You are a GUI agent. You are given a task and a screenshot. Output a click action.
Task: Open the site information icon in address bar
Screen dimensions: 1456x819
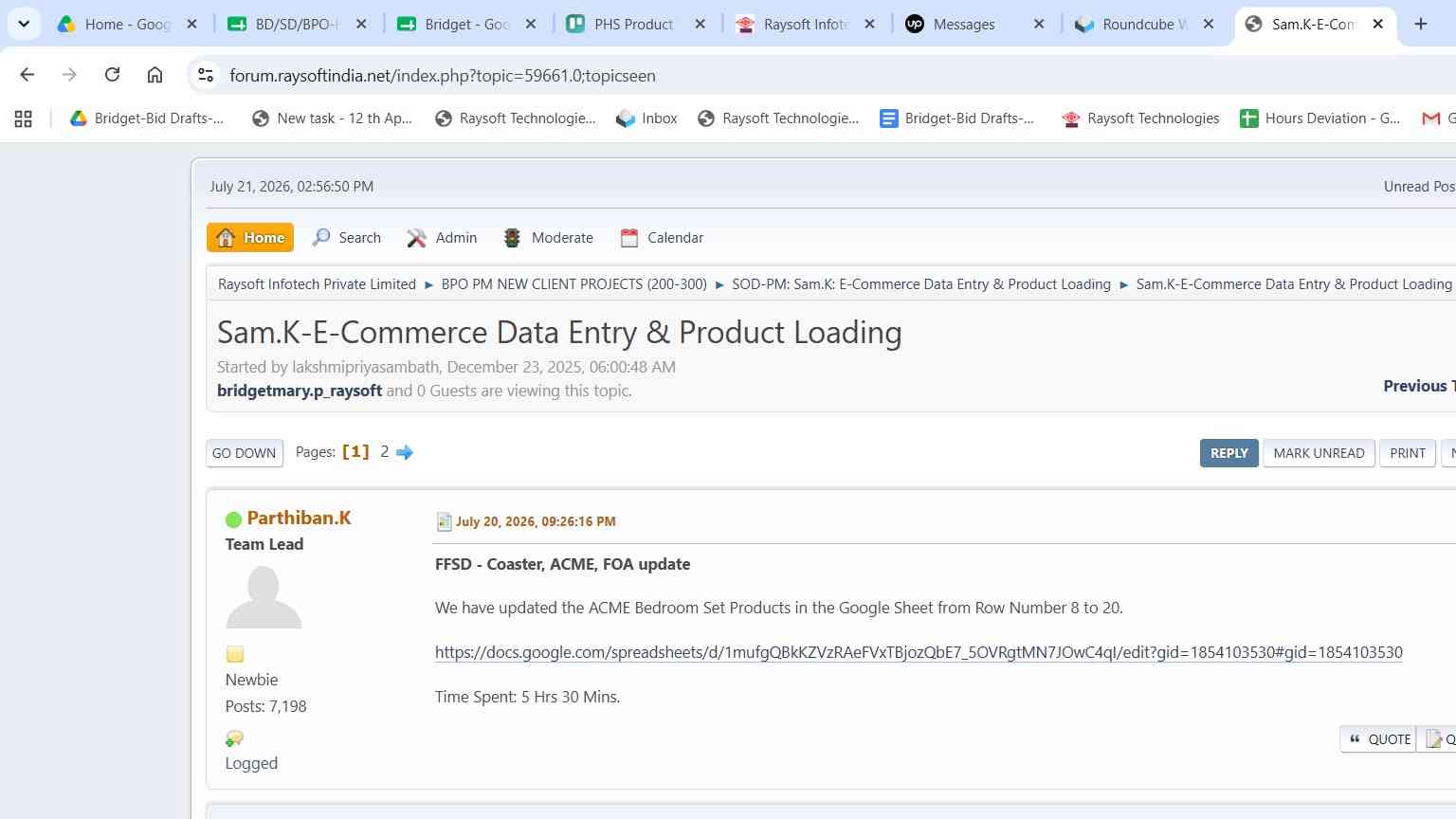point(205,75)
